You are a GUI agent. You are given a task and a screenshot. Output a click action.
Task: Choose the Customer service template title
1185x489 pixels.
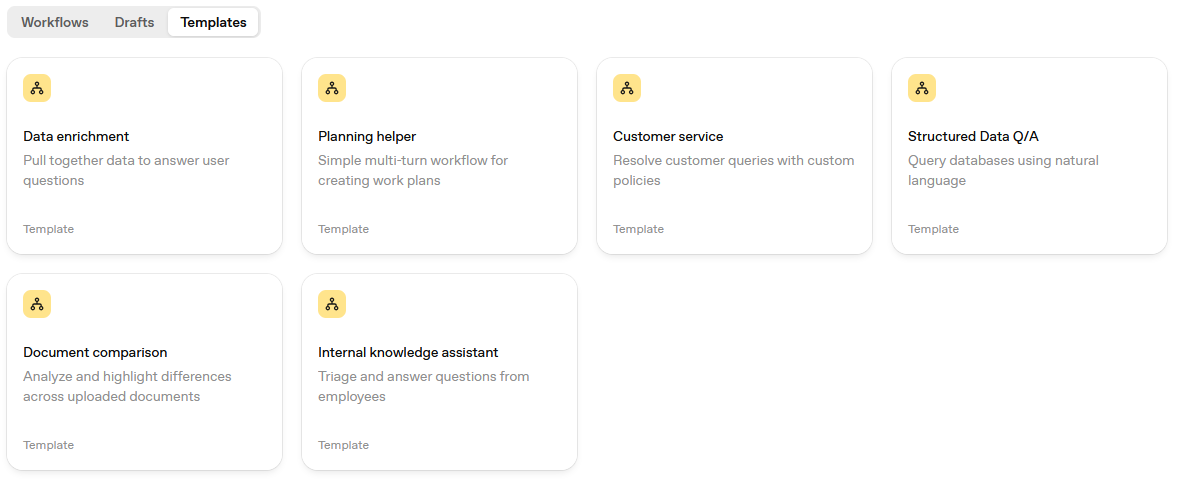click(668, 136)
